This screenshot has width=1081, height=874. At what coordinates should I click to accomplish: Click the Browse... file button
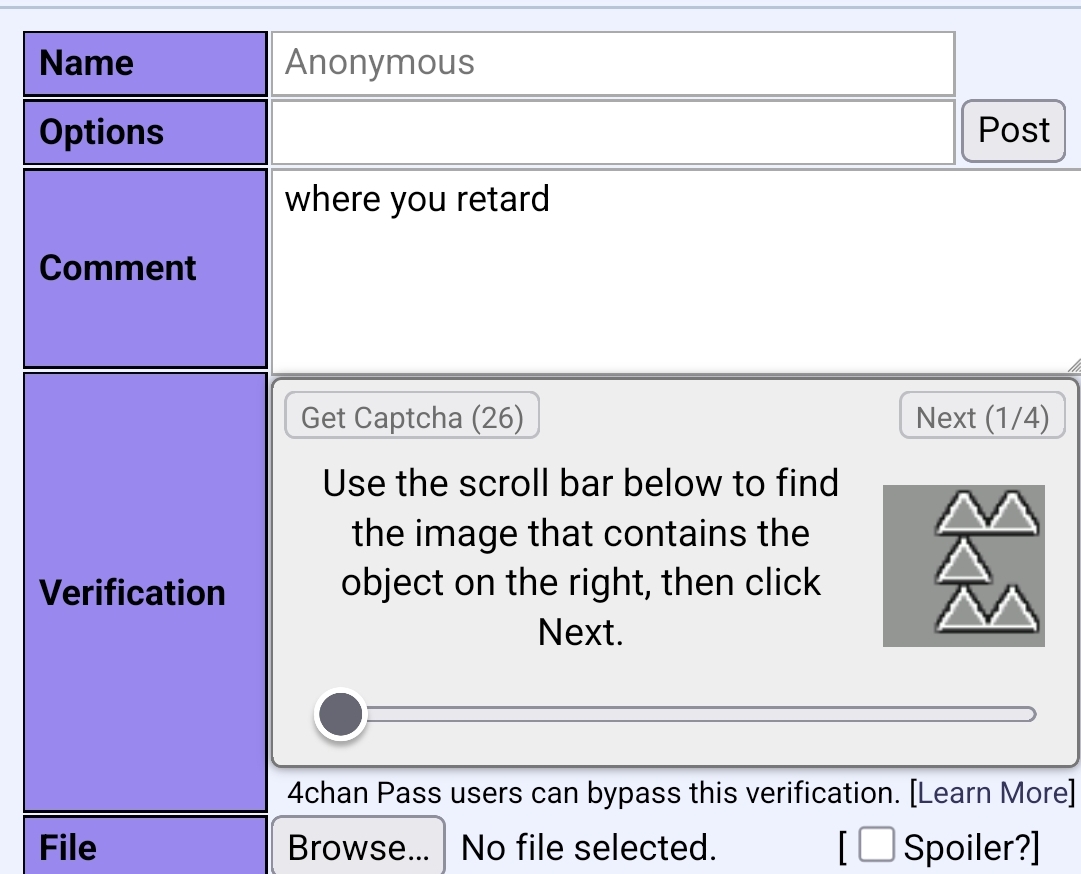click(x=358, y=846)
